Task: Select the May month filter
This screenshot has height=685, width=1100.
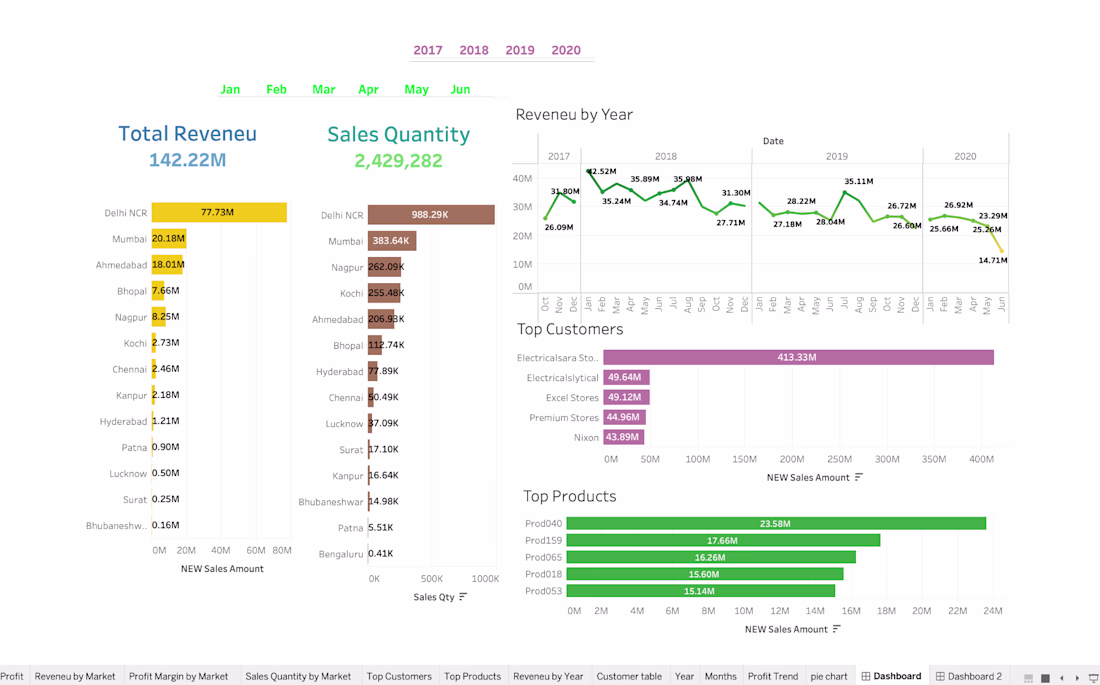Action: click(x=416, y=89)
